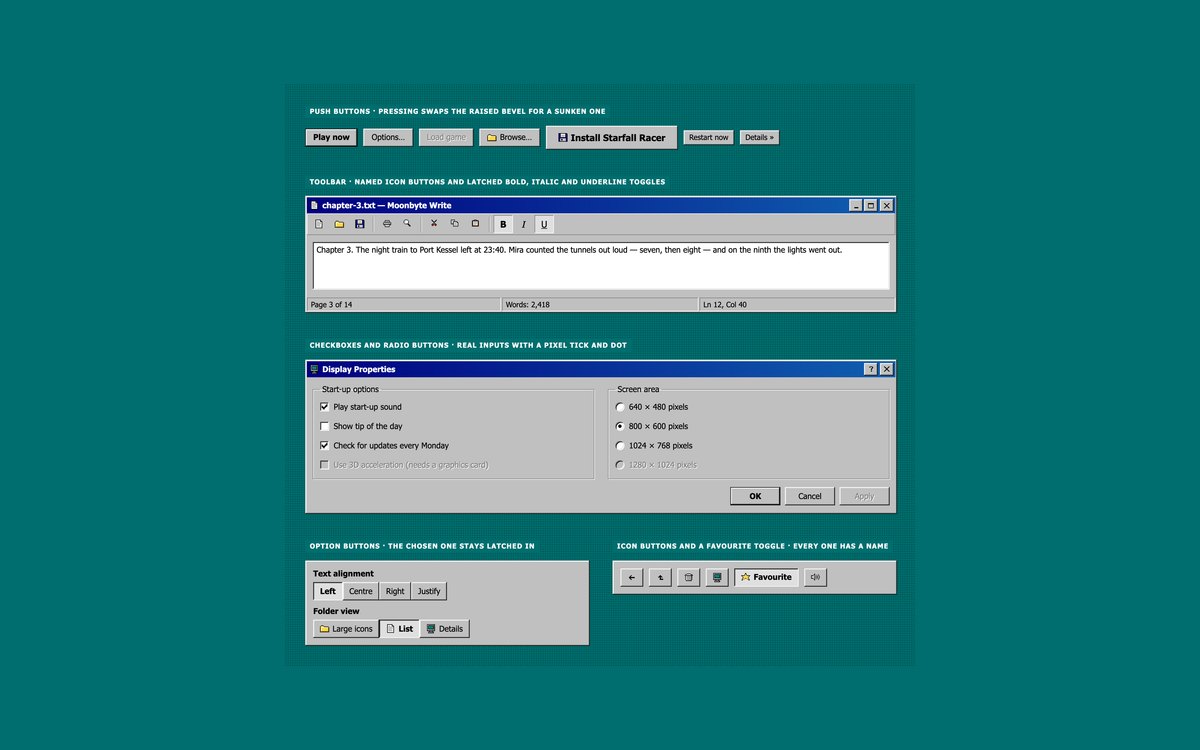1200x750 pixels.
Task: Toggle the Favourite star button
Action: pos(766,577)
